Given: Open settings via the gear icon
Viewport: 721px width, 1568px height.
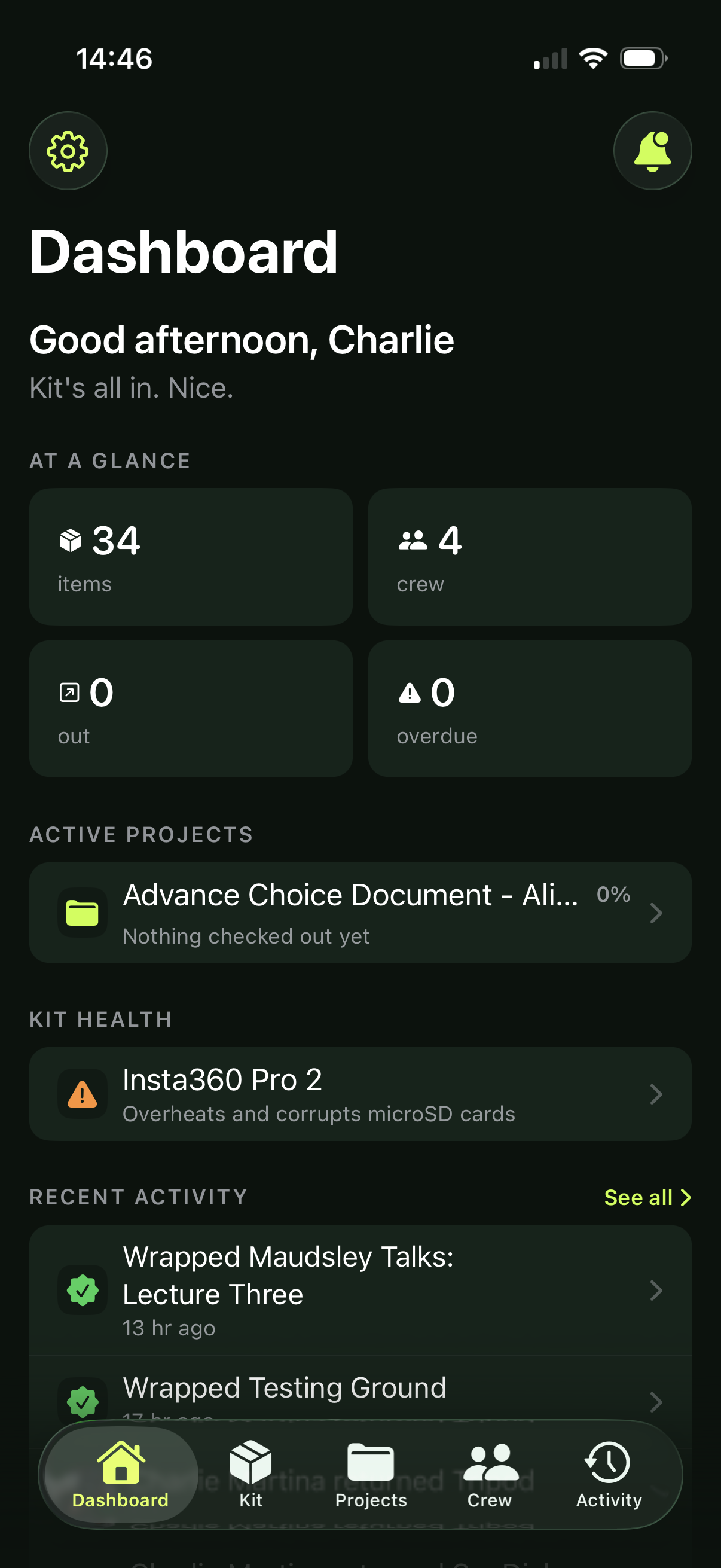Looking at the screenshot, I should click(68, 151).
